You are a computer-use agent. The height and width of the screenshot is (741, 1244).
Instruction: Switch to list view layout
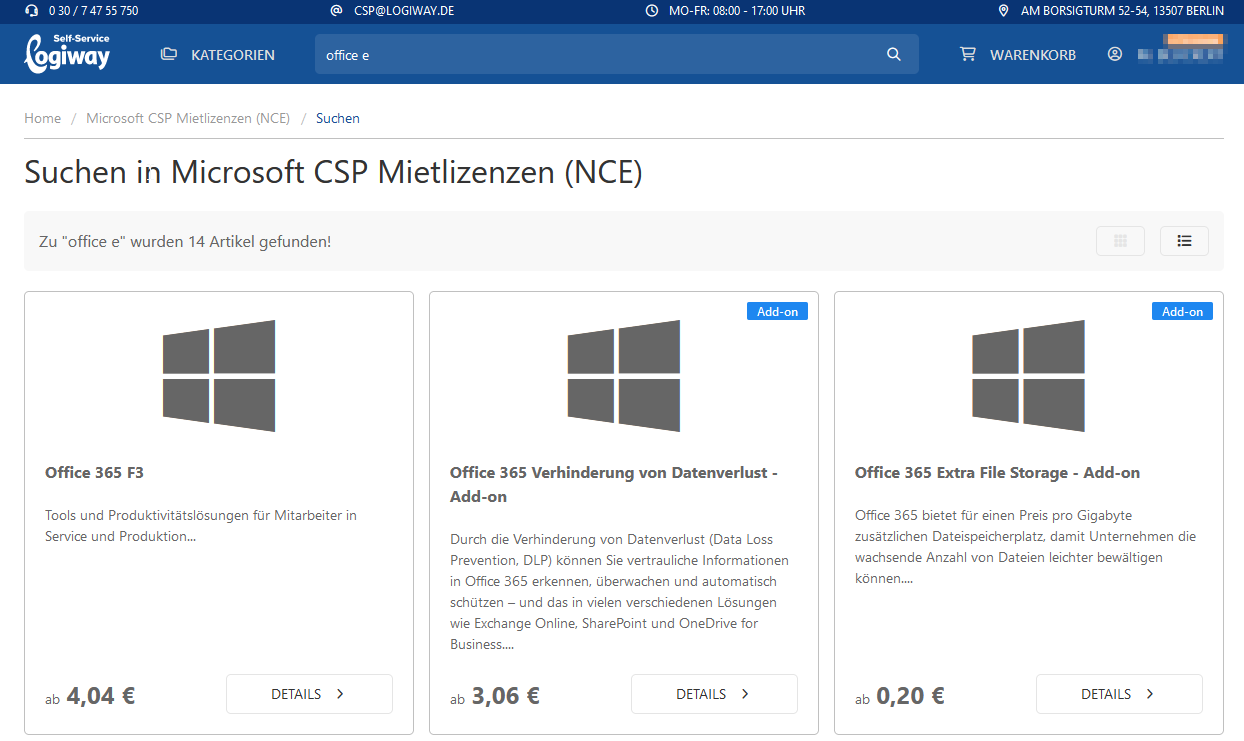point(1184,241)
